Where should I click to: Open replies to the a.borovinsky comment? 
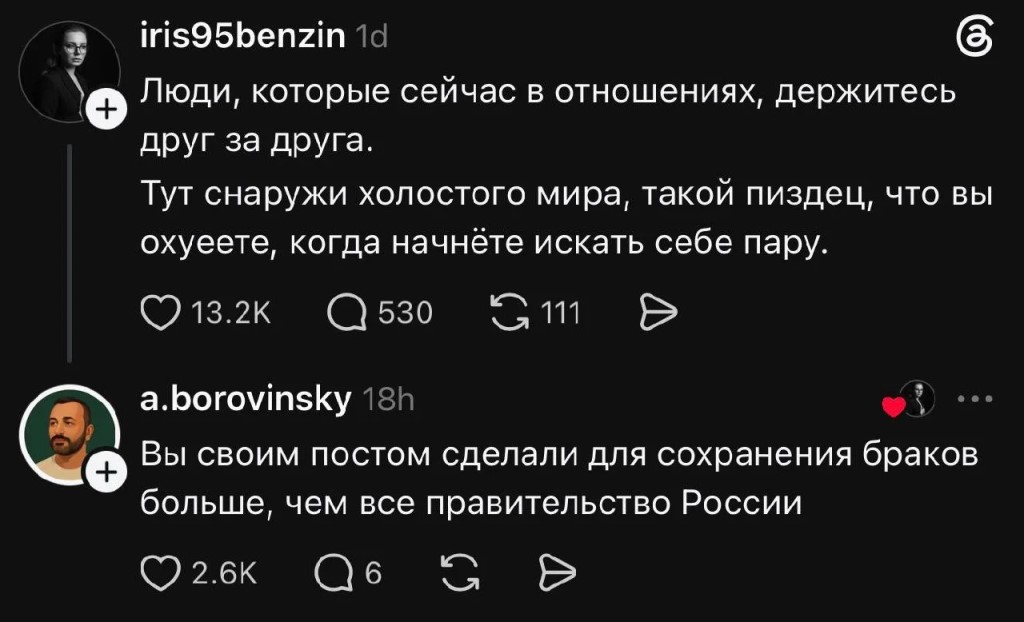(x=334, y=573)
